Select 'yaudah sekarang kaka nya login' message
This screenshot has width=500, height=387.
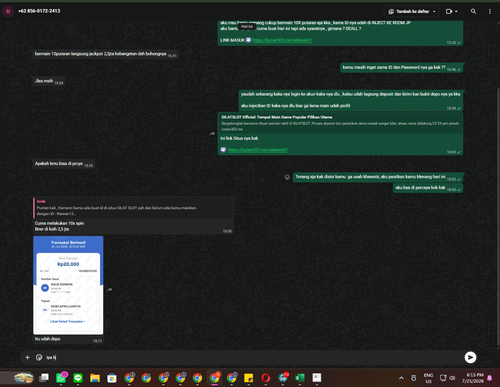(x=350, y=100)
